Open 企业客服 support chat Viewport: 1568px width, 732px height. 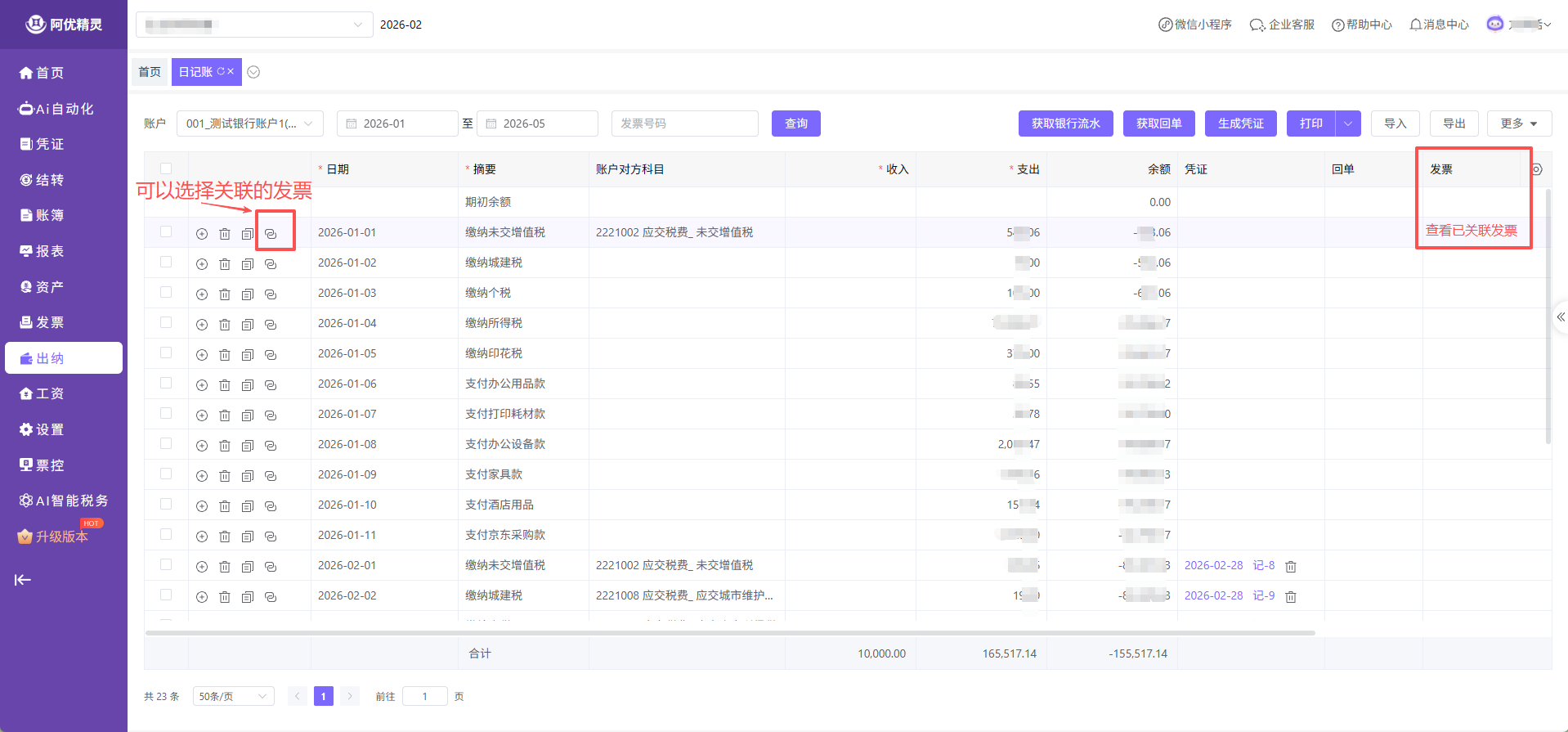tap(1282, 25)
